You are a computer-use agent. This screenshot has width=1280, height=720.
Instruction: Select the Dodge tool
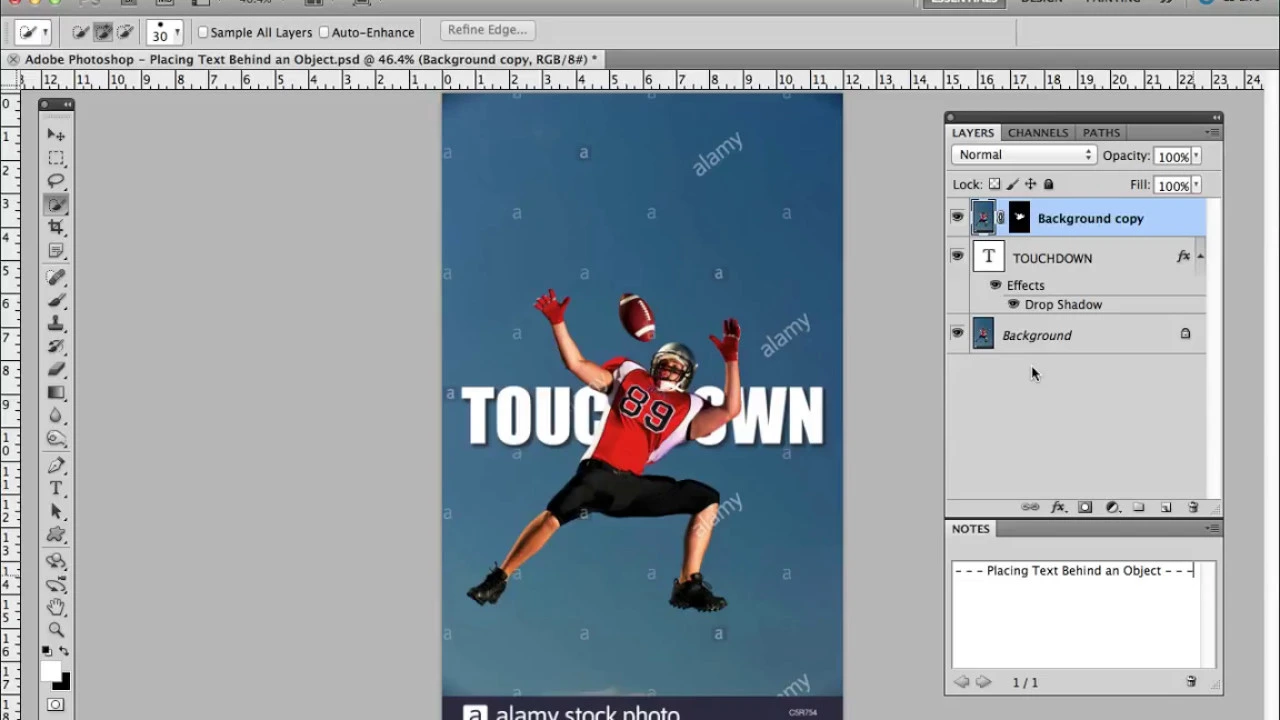point(56,438)
